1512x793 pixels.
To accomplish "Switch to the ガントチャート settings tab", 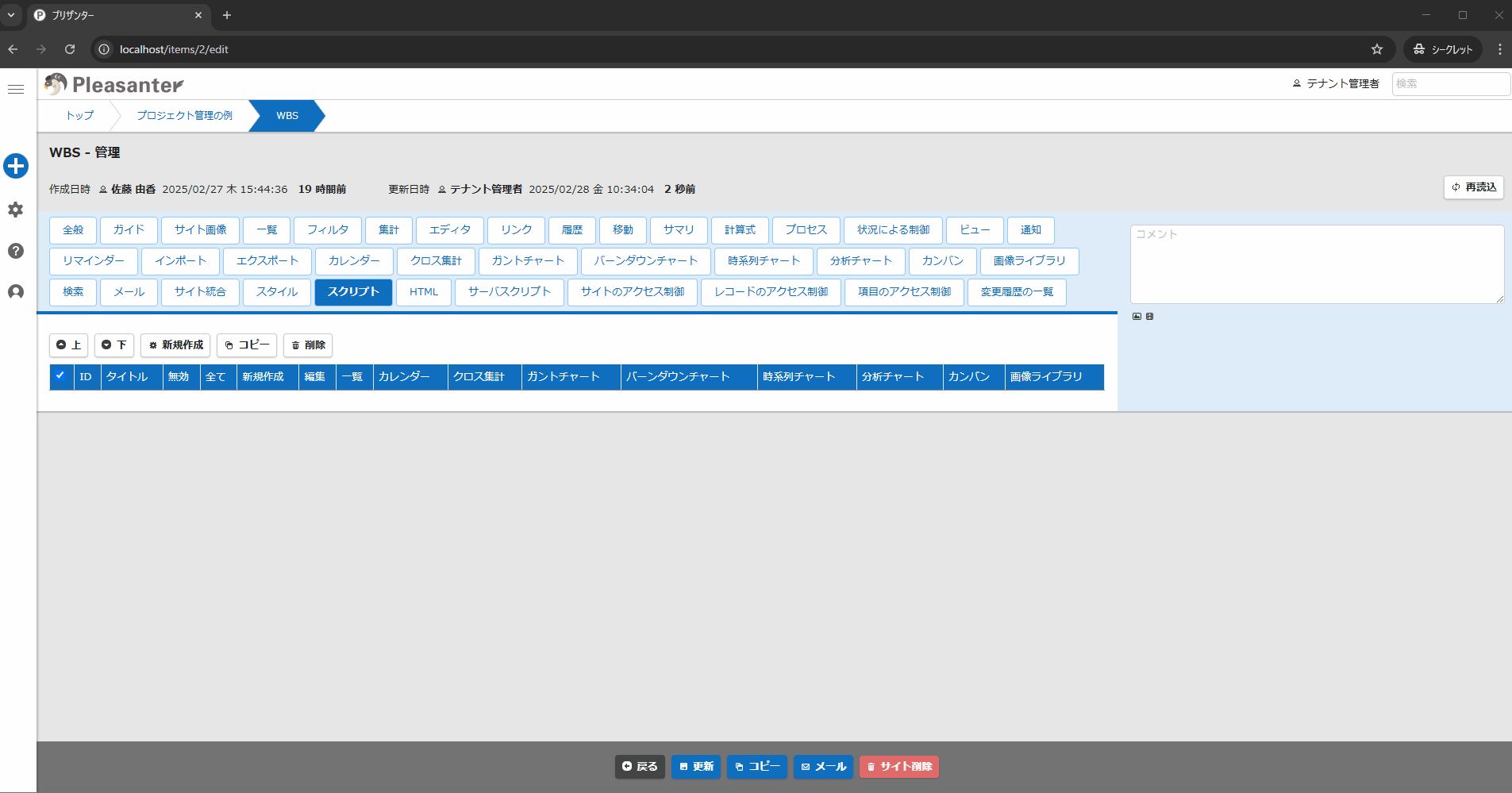I will (x=527, y=261).
